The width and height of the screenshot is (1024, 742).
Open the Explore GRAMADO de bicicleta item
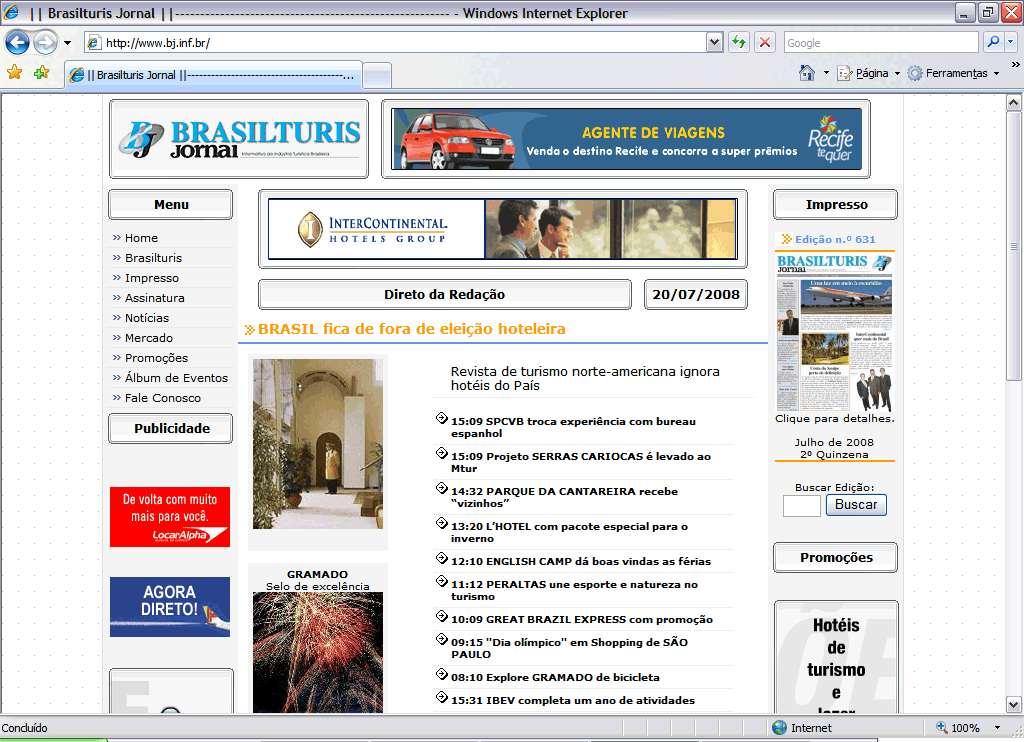(555, 677)
